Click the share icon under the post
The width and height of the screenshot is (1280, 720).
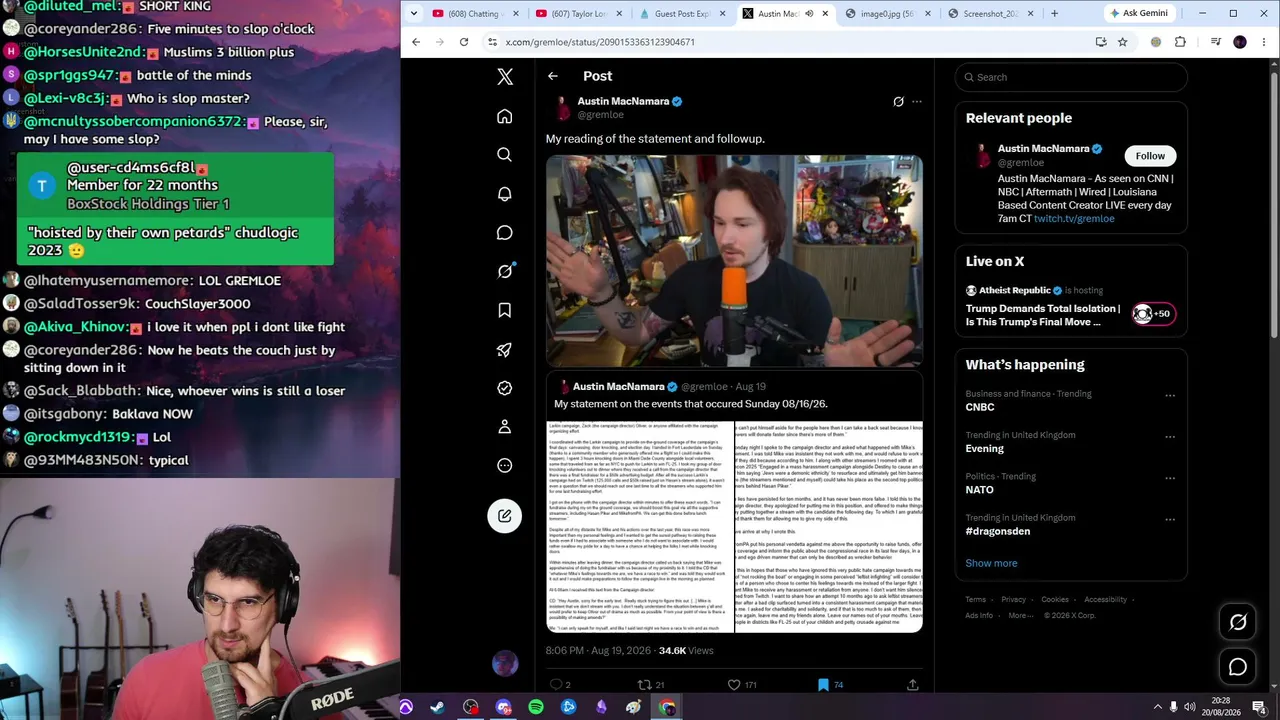click(x=912, y=685)
